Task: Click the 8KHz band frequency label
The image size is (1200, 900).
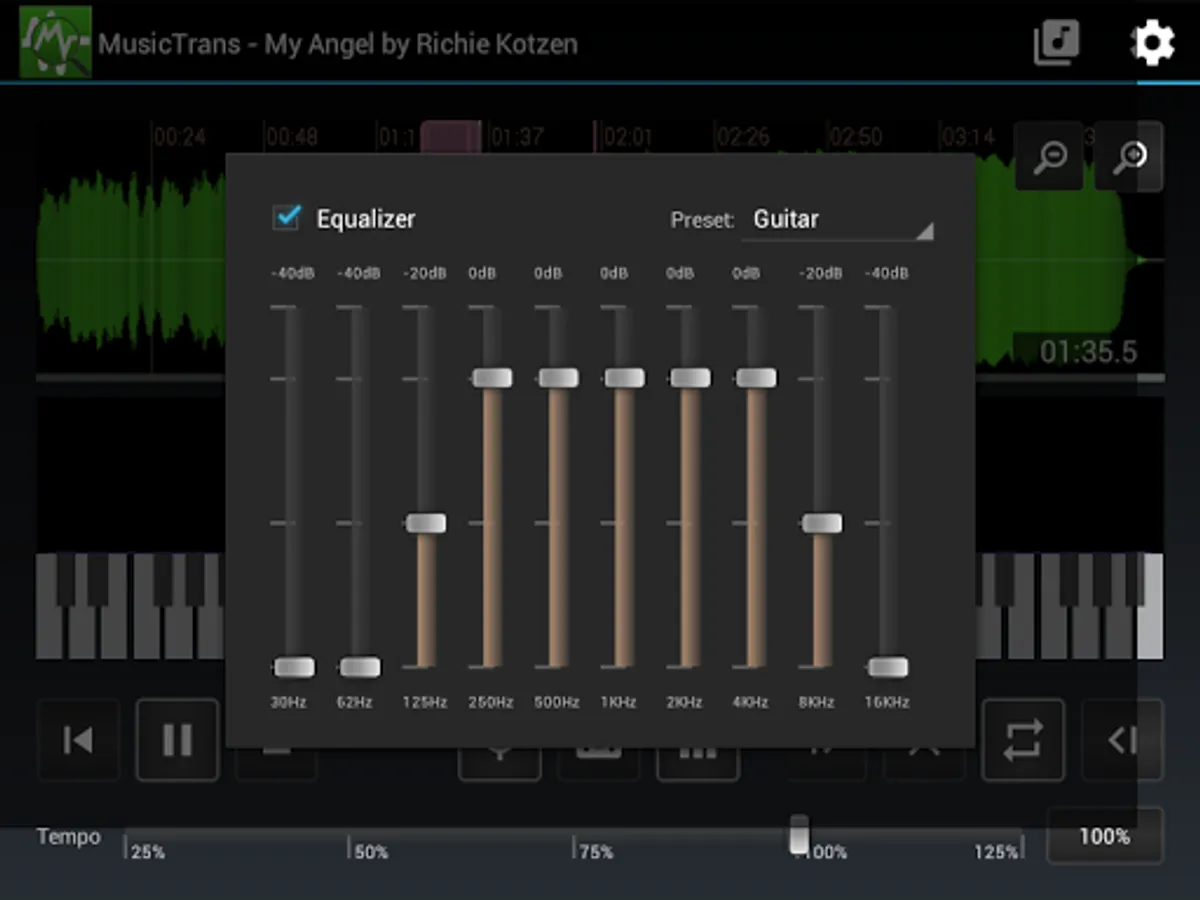Action: (817, 703)
